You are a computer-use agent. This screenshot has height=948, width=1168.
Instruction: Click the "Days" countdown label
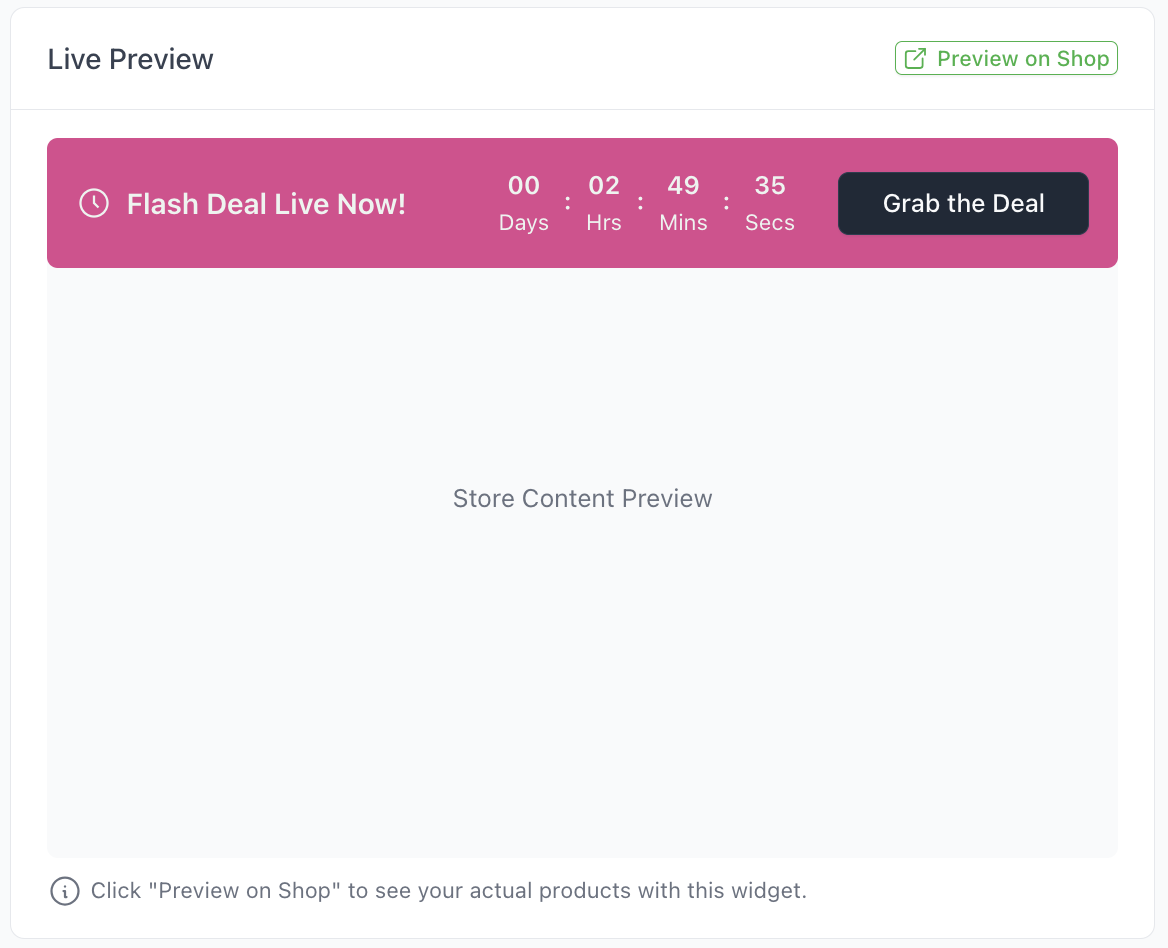pyautogui.click(x=524, y=223)
